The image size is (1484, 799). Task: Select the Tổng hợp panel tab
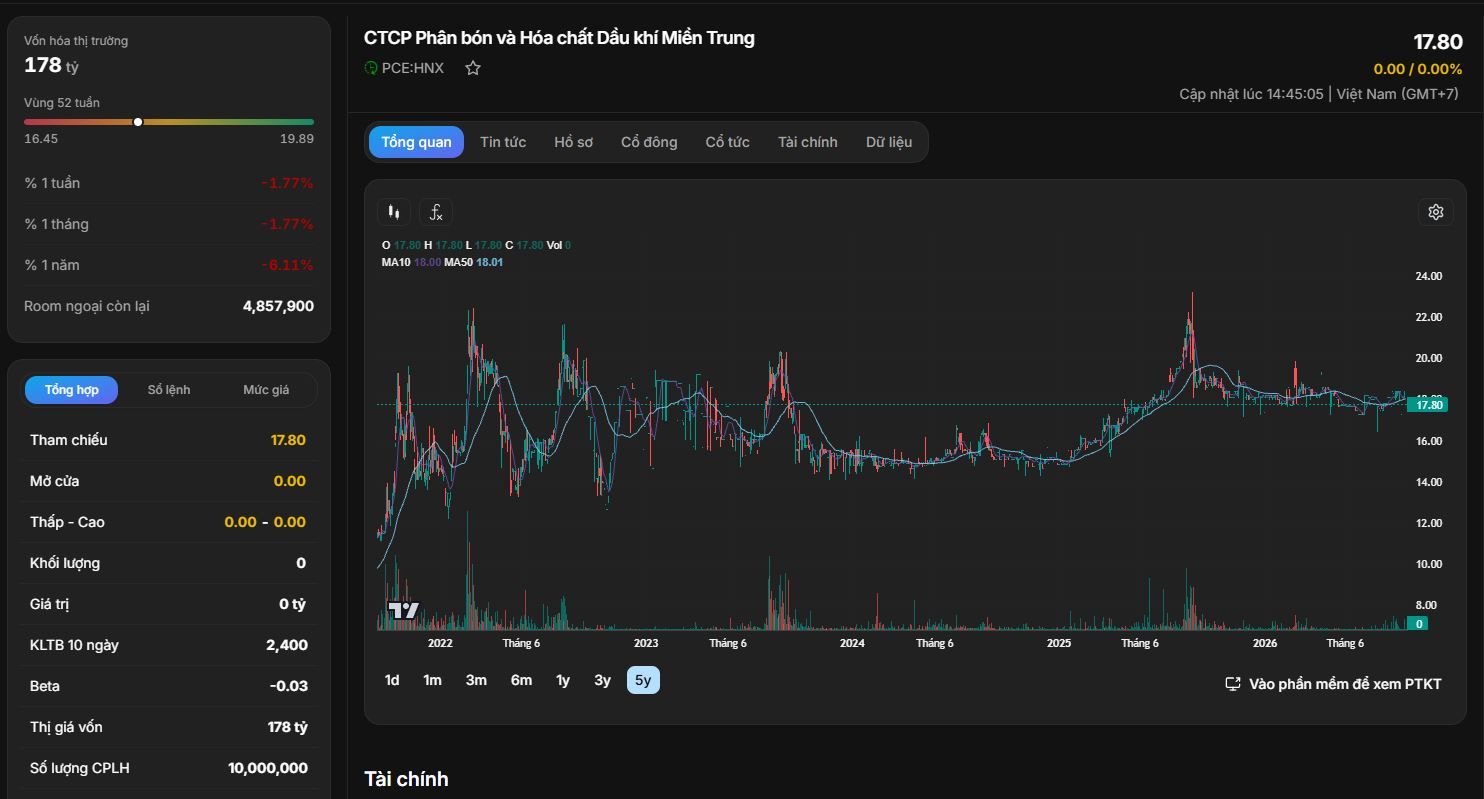72,390
